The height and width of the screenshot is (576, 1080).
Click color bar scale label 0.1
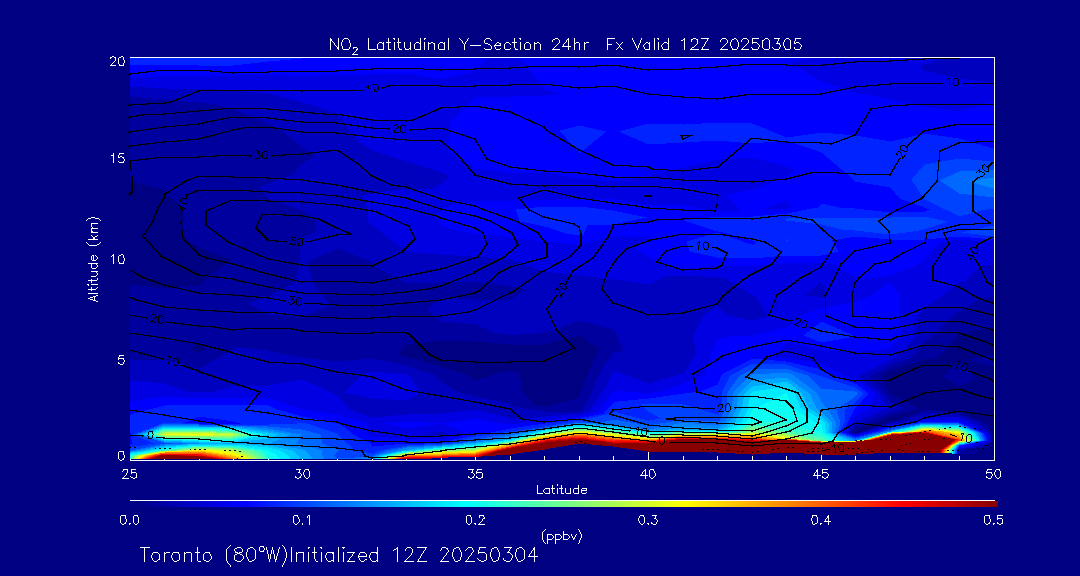[x=302, y=521]
